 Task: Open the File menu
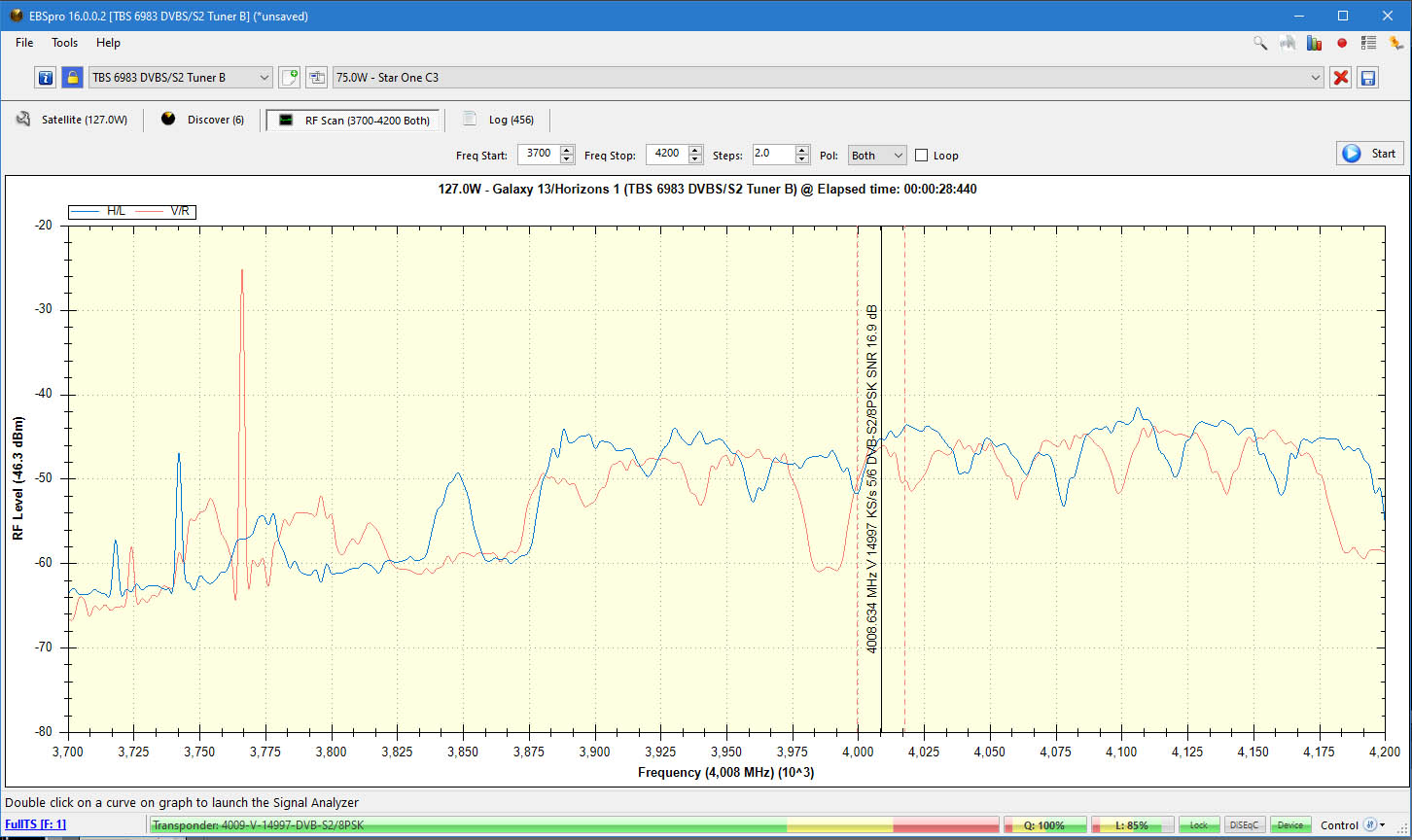point(24,43)
